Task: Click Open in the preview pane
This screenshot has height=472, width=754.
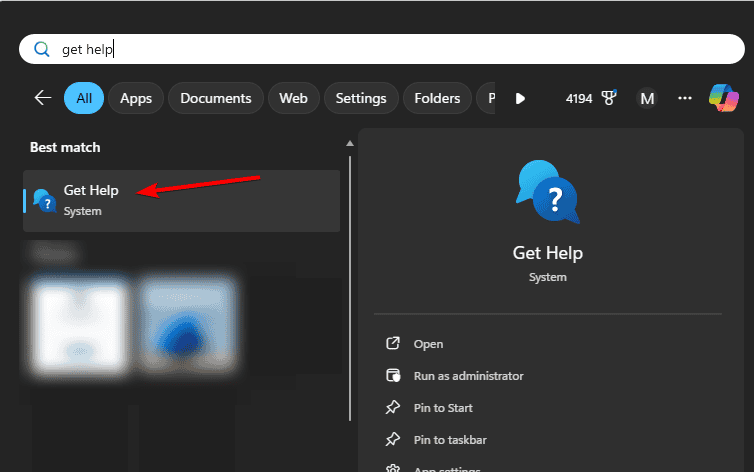Action: click(x=428, y=344)
